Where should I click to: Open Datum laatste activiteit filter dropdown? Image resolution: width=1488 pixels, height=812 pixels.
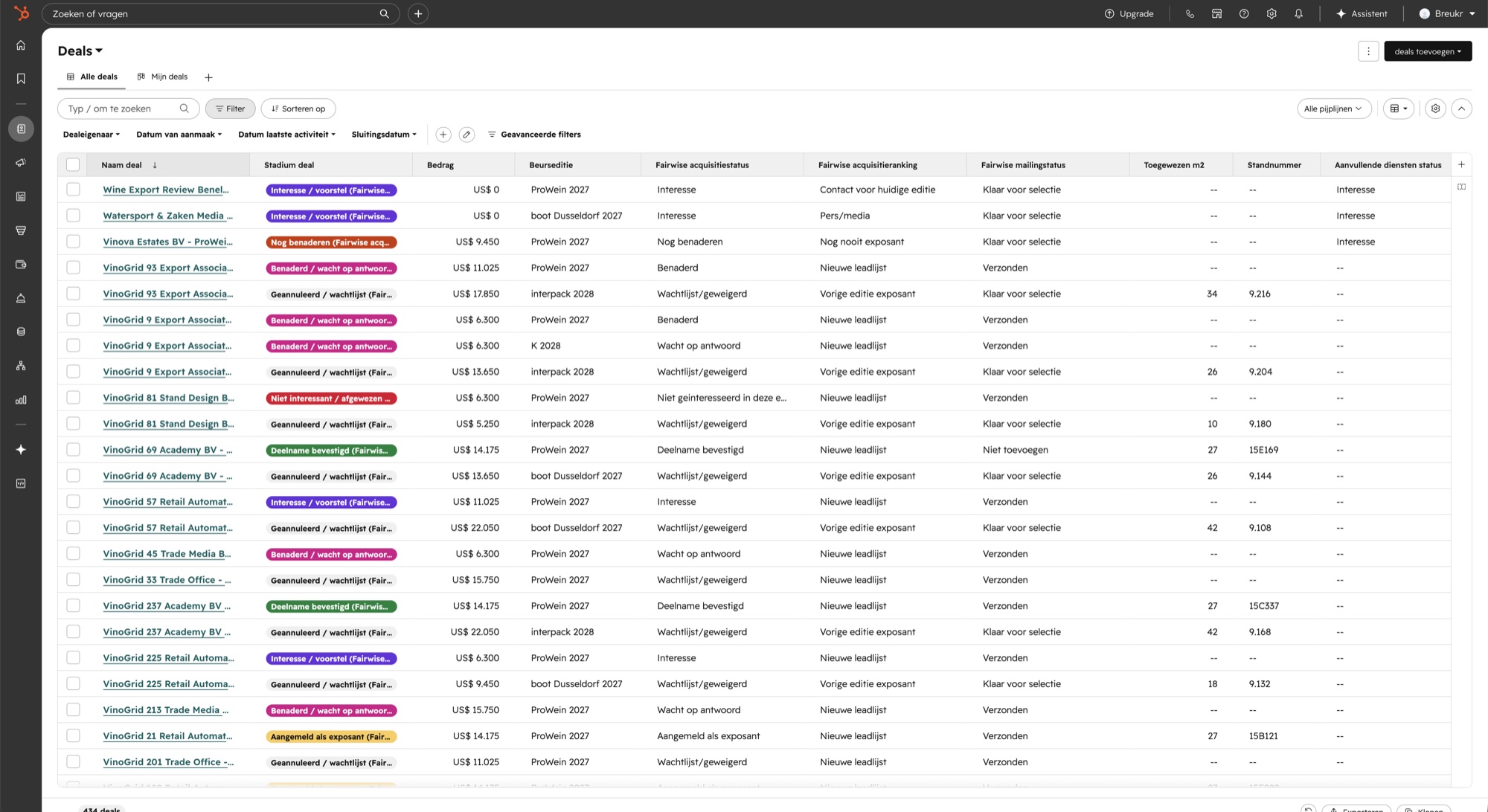tap(287, 135)
